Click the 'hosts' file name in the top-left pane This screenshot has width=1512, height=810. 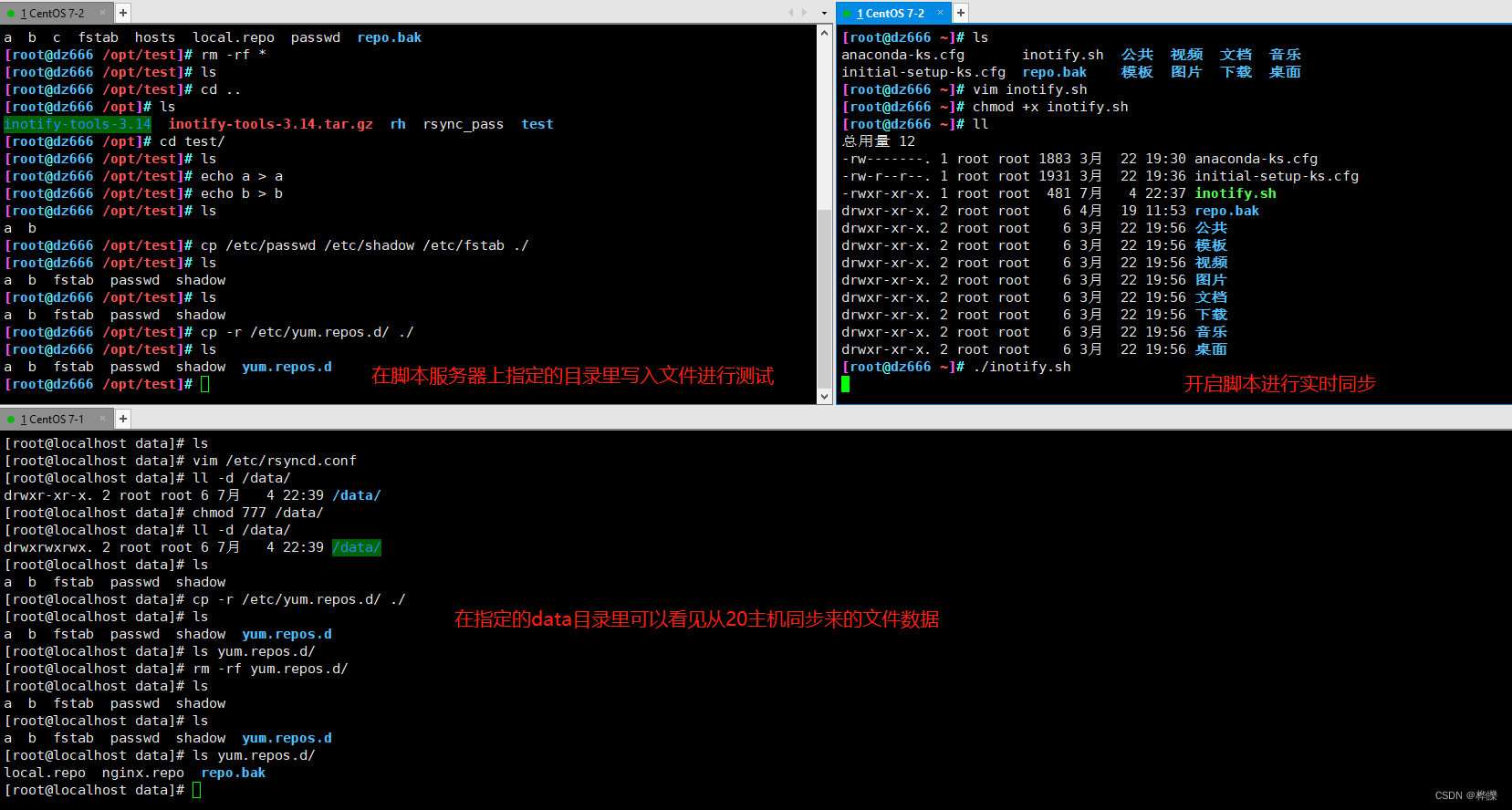[155, 37]
